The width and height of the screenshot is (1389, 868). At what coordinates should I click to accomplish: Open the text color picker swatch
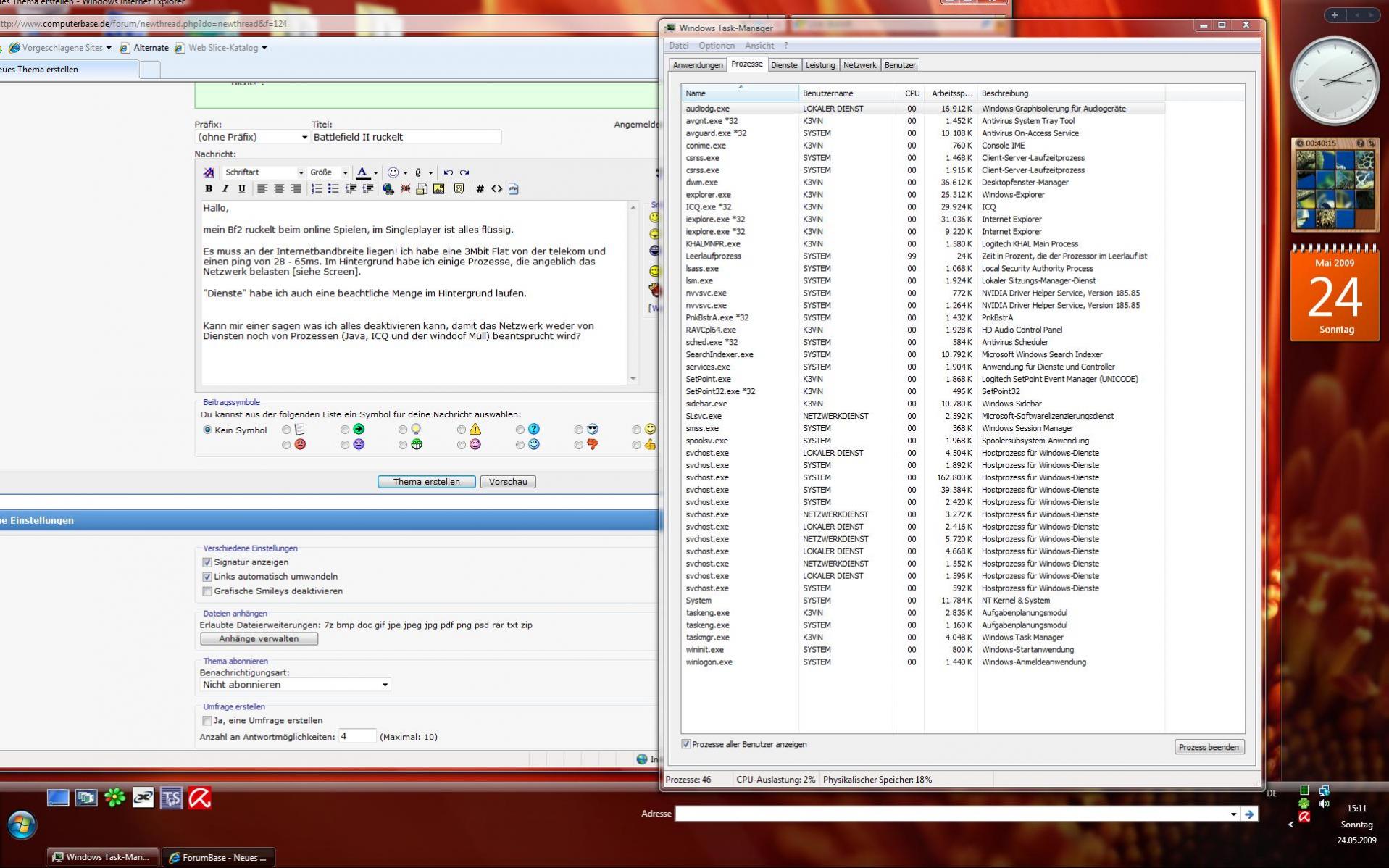click(363, 172)
